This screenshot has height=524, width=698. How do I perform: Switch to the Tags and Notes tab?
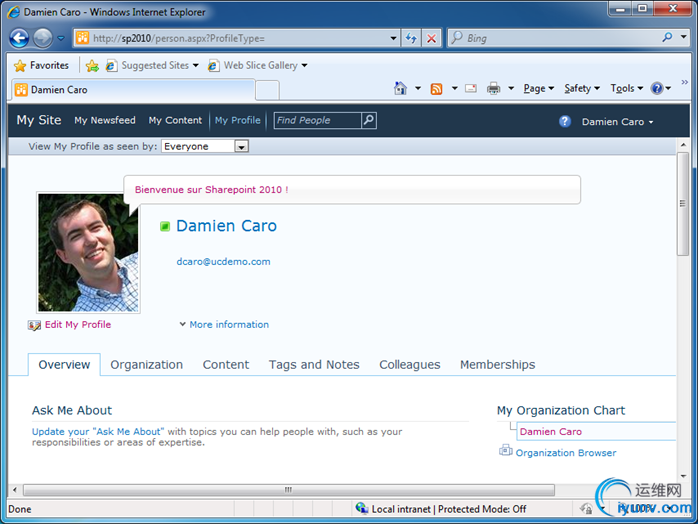[314, 365]
